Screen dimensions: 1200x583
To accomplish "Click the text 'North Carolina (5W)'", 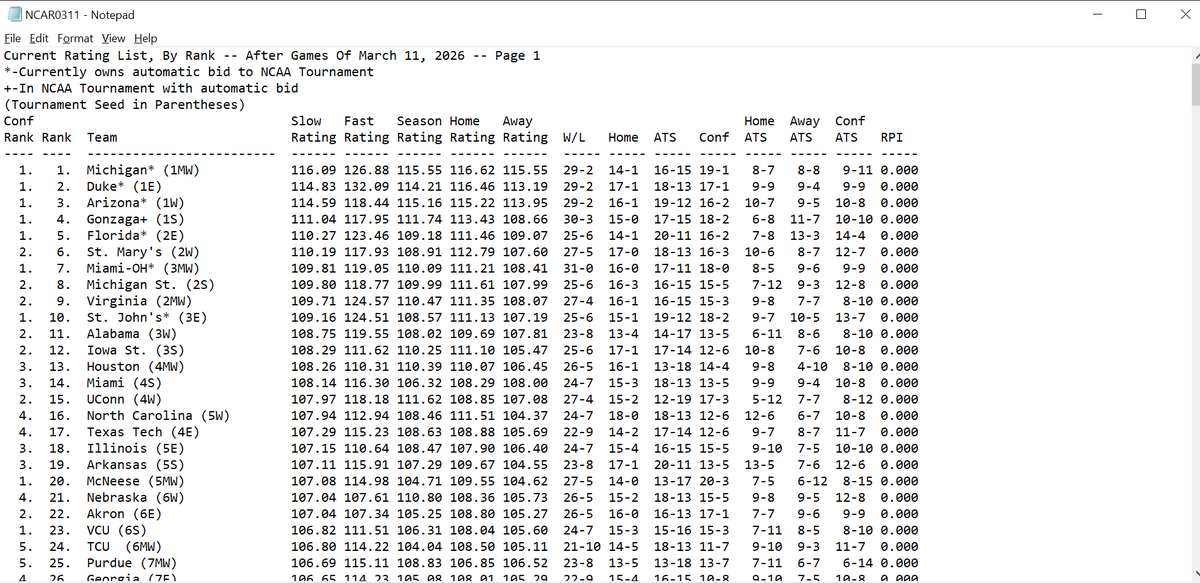I will point(158,415).
